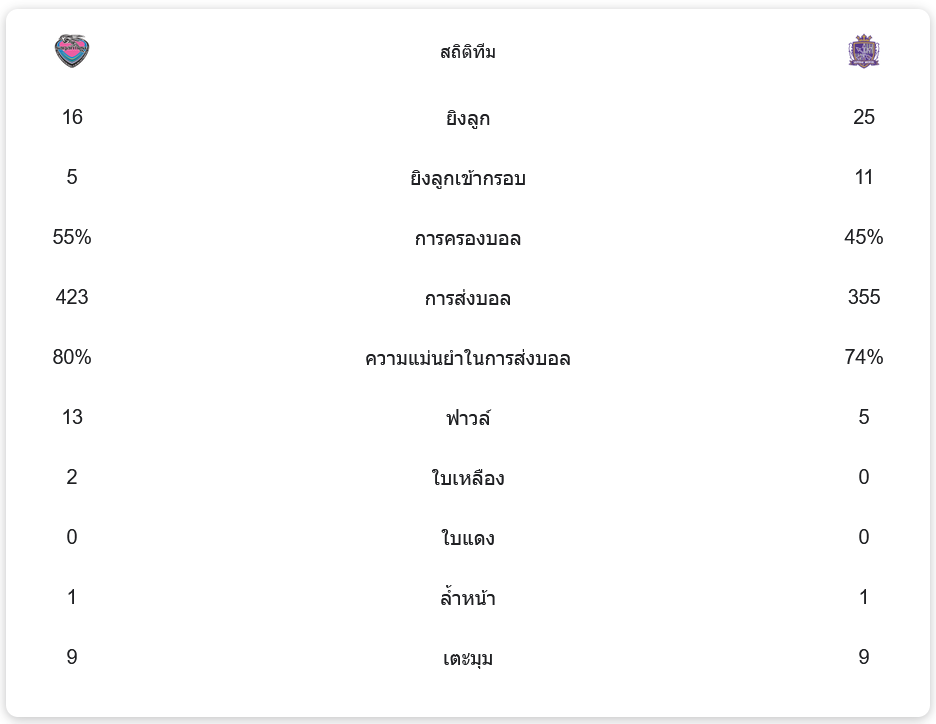
Task: Select the "เตะมุม" corners label
Action: (x=468, y=659)
